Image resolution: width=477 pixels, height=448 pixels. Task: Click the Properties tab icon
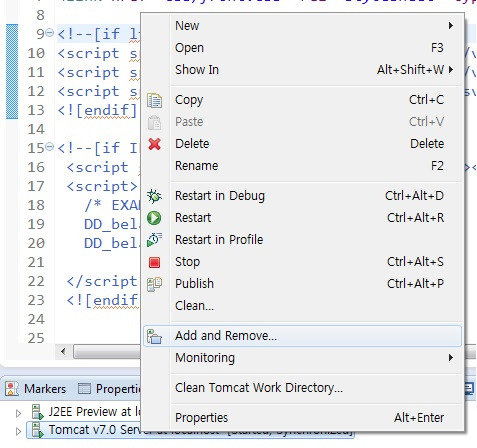[84, 389]
